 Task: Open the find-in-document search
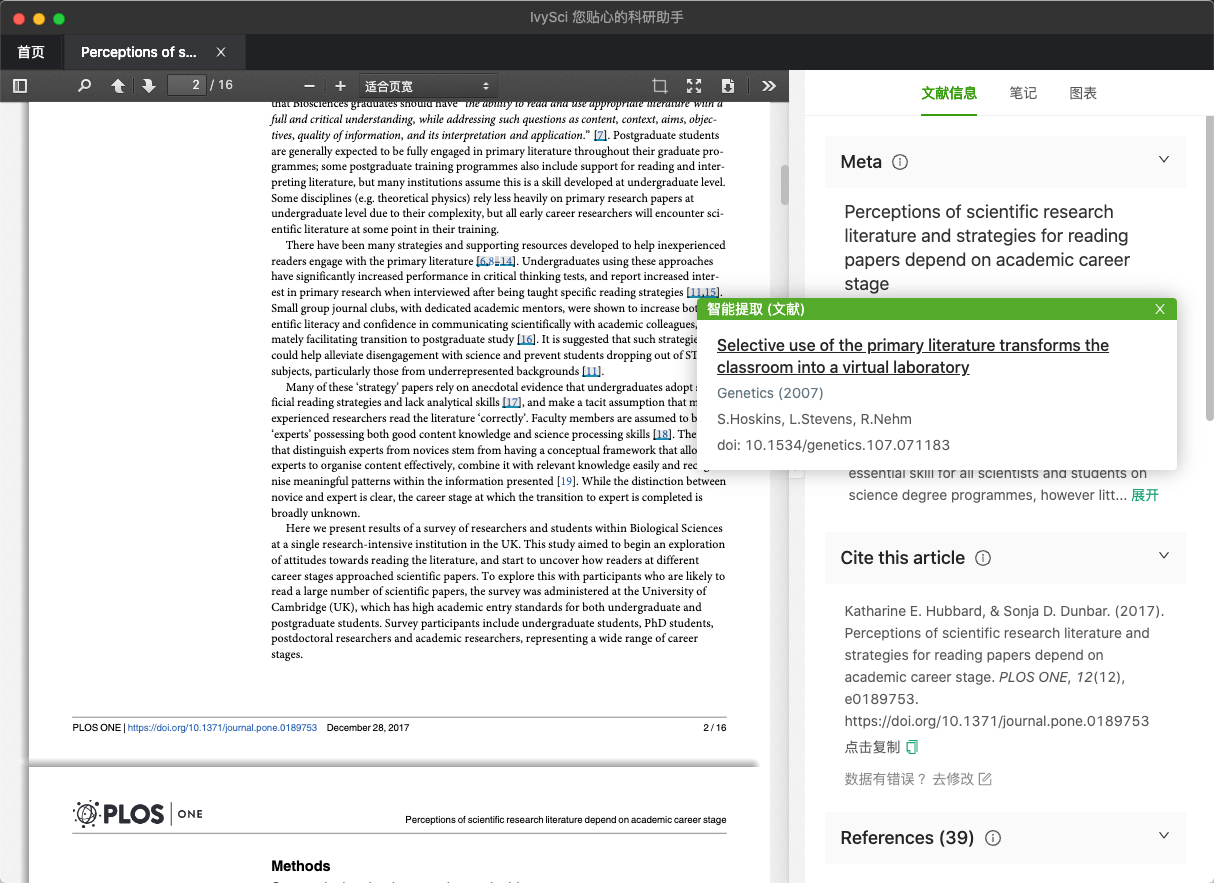[x=85, y=86]
